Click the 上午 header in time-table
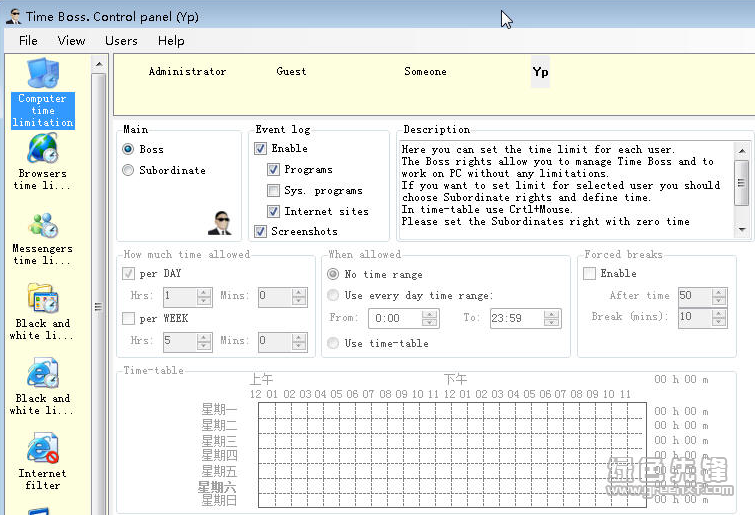 point(261,380)
